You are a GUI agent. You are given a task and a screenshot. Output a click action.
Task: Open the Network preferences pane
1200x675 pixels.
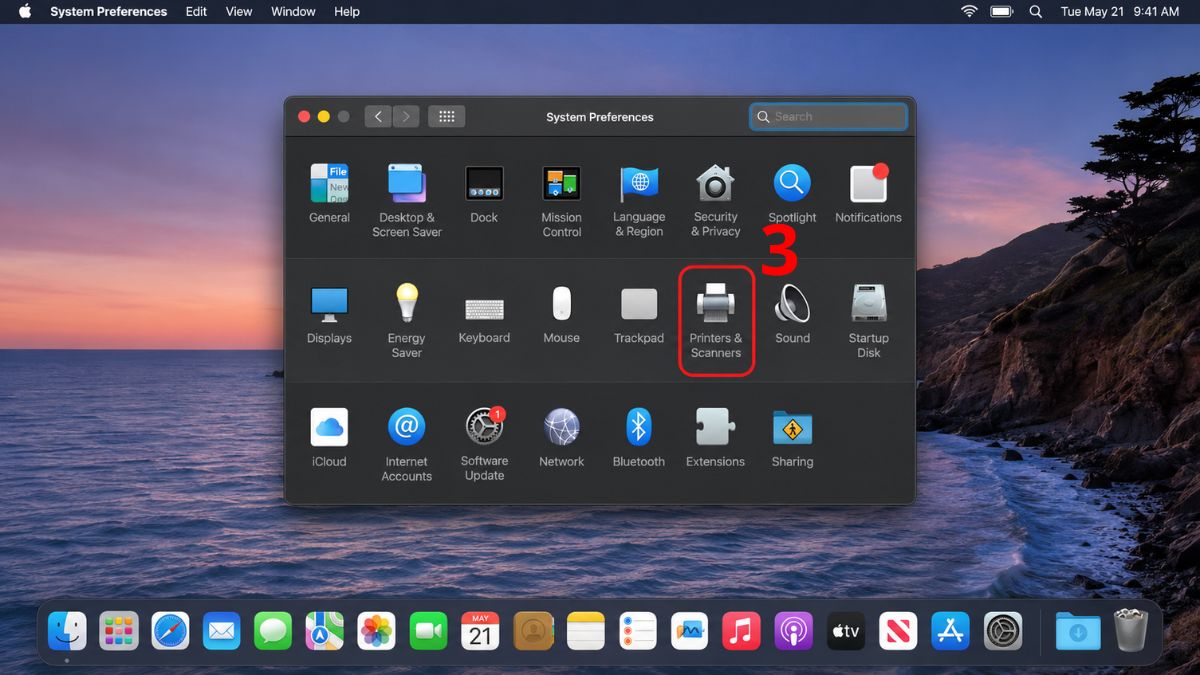click(561, 438)
